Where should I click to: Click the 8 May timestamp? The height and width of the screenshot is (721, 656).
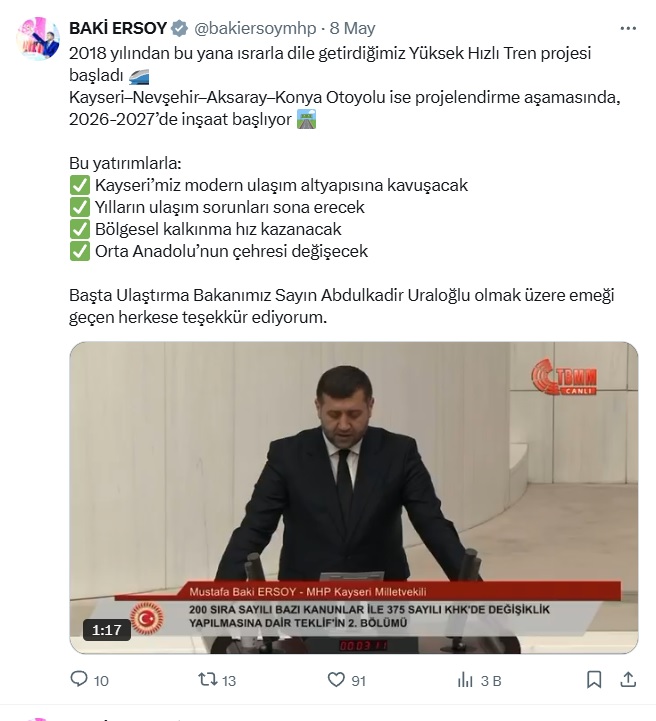pyautogui.click(x=352, y=29)
